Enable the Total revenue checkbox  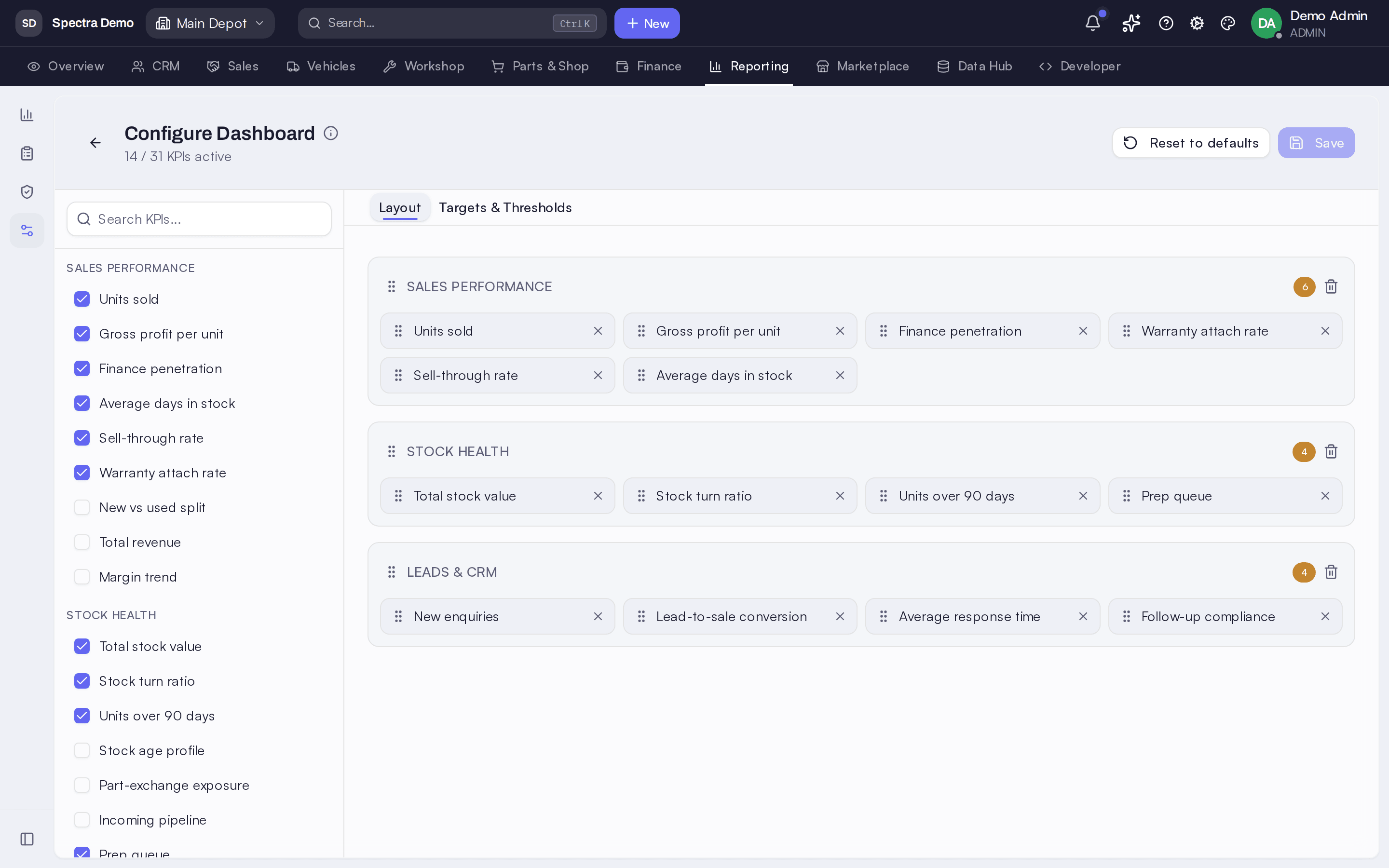click(x=82, y=542)
